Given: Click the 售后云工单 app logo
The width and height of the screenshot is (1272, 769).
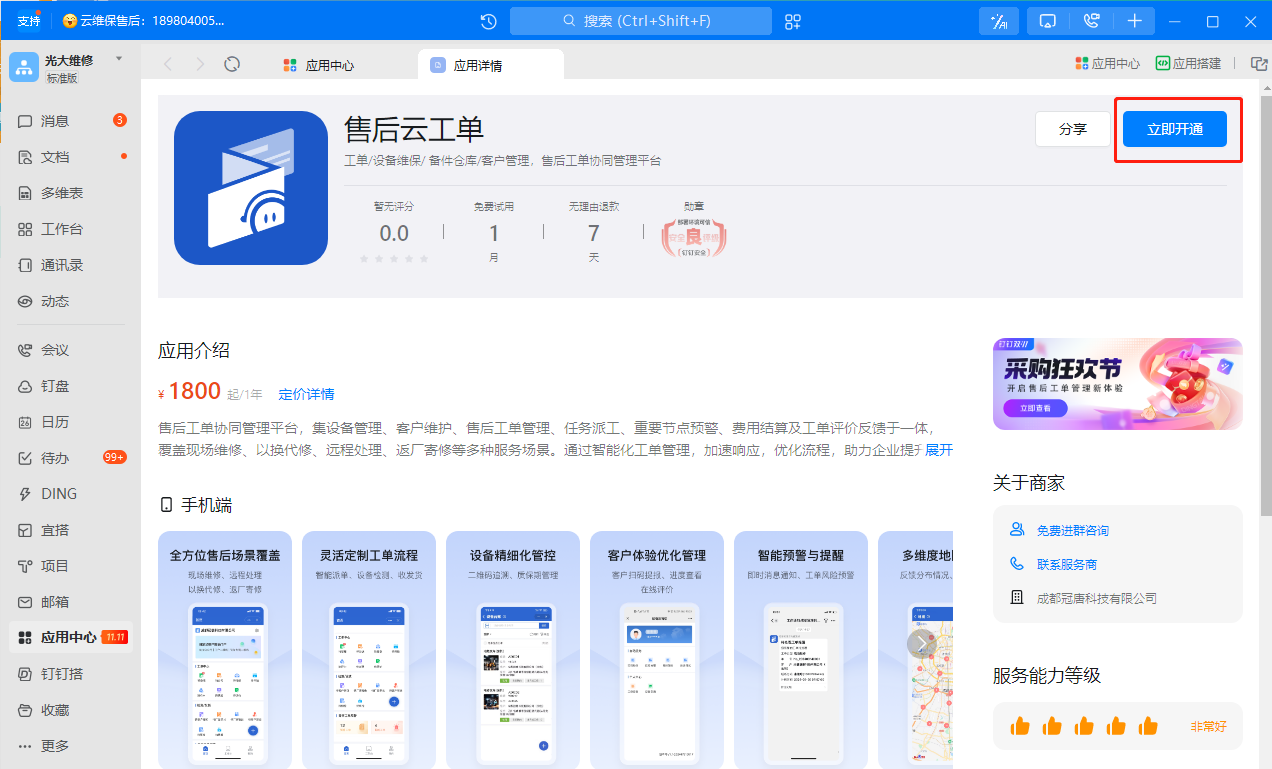Looking at the screenshot, I should tap(251, 188).
